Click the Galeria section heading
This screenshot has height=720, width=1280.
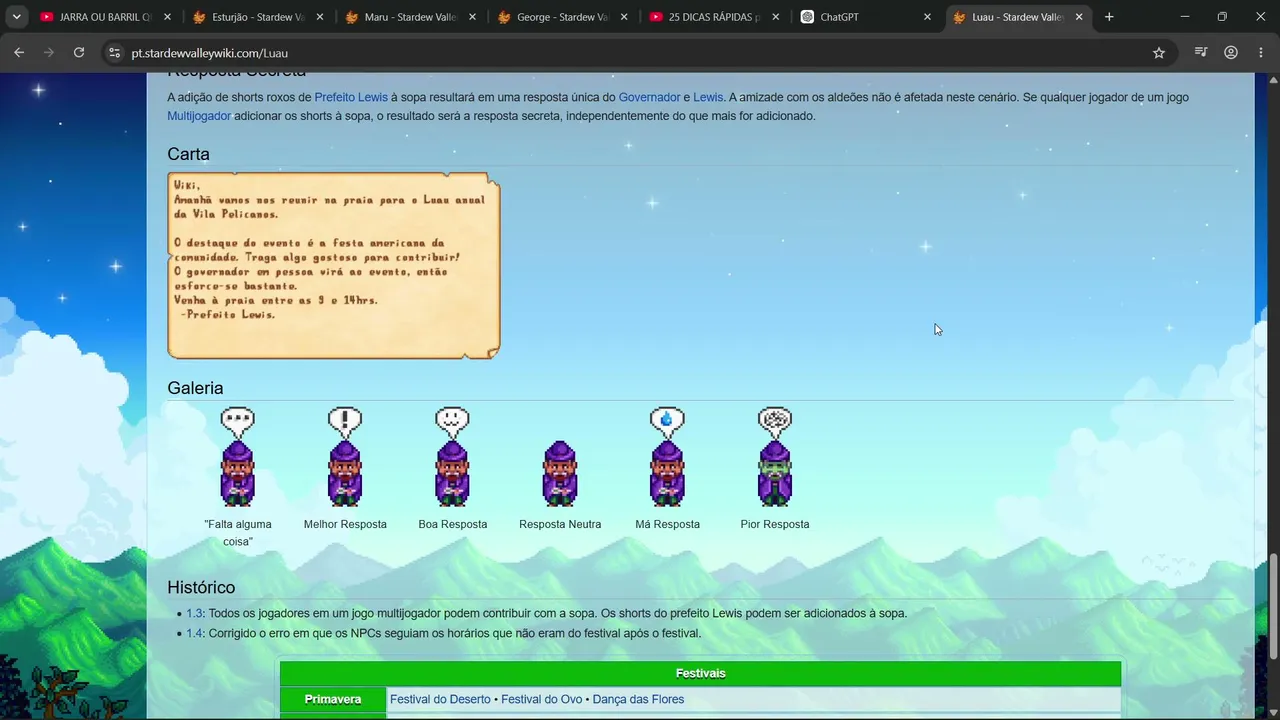click(x=195, y=388)
